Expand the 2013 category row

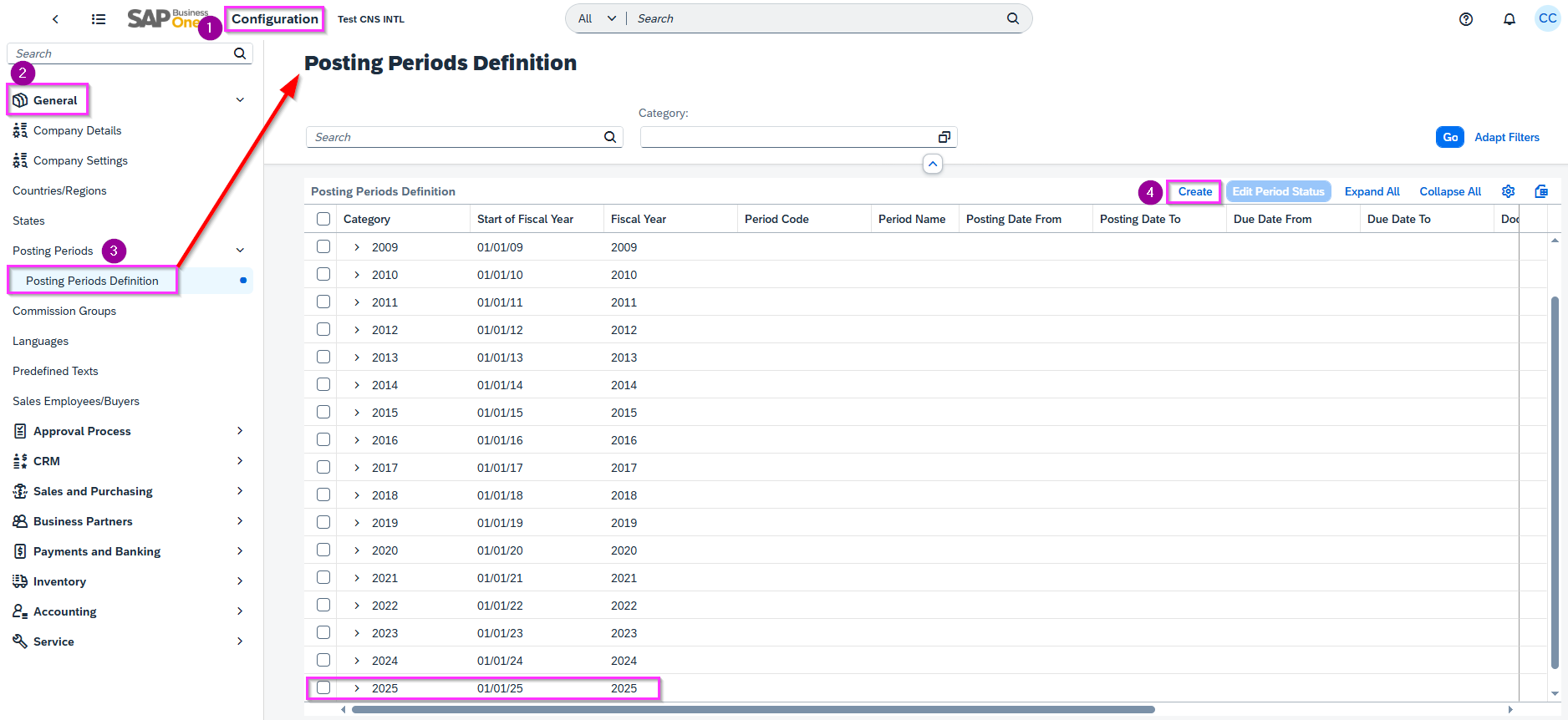coord(357,357)
